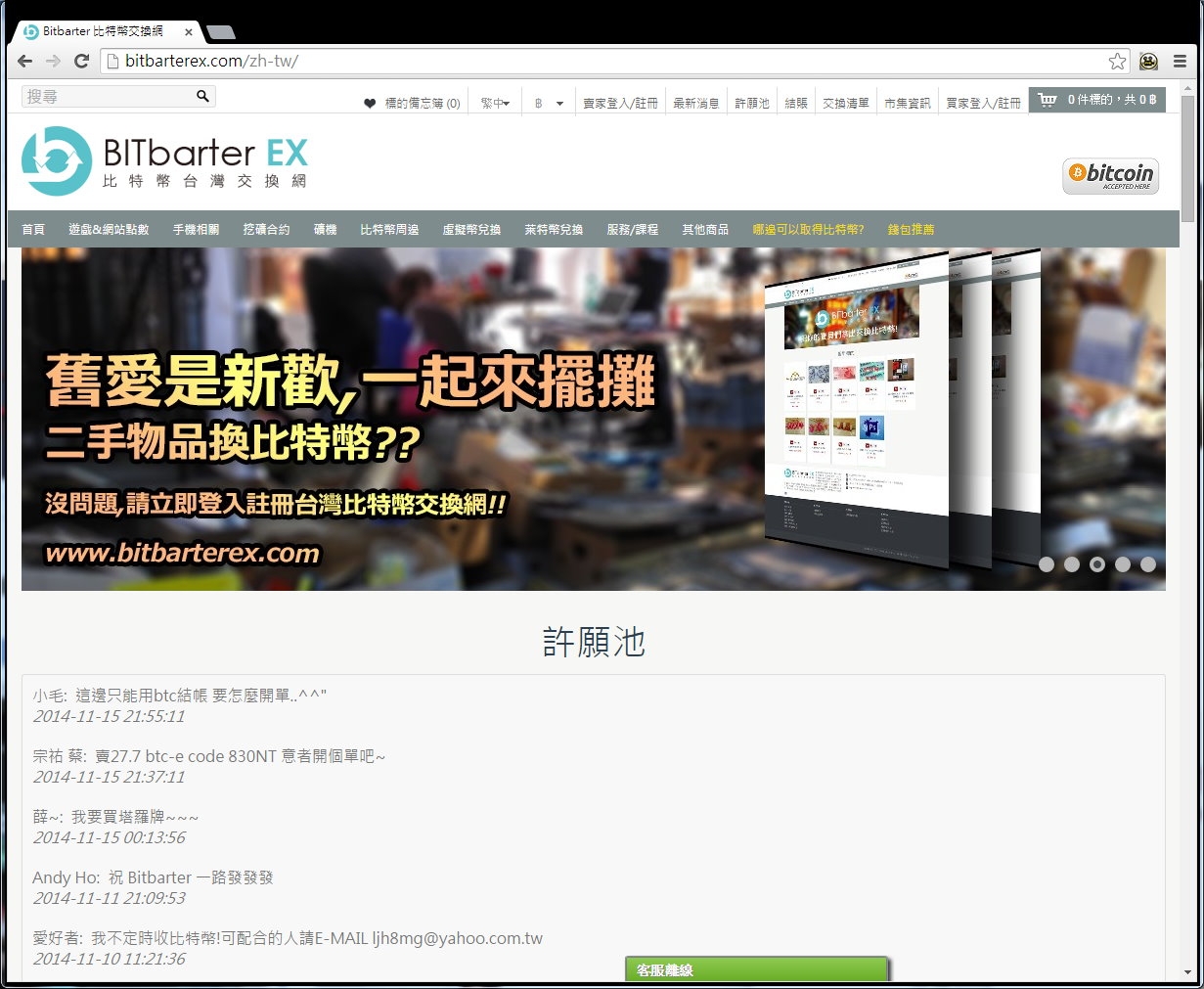Open the 手機相關 category
The image size is (1204, 989).
[196, 229]
